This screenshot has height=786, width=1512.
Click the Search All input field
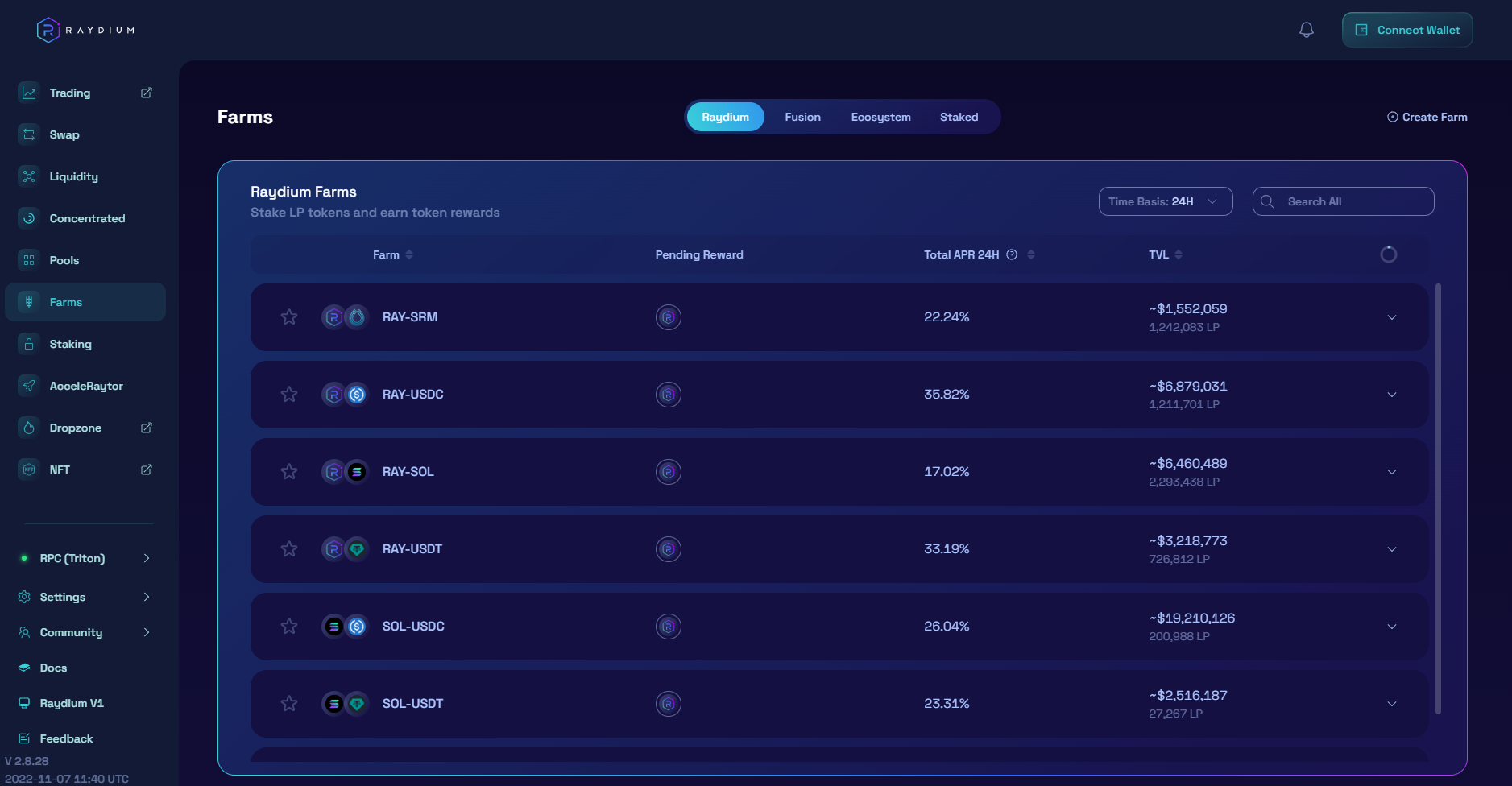[1343, 201]
